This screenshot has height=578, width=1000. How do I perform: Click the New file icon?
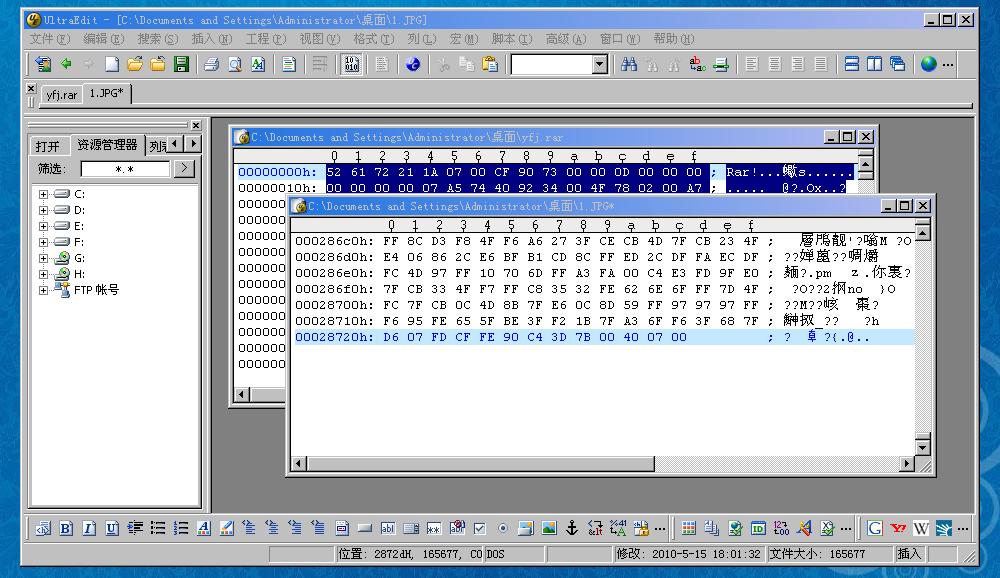[112, 65]
